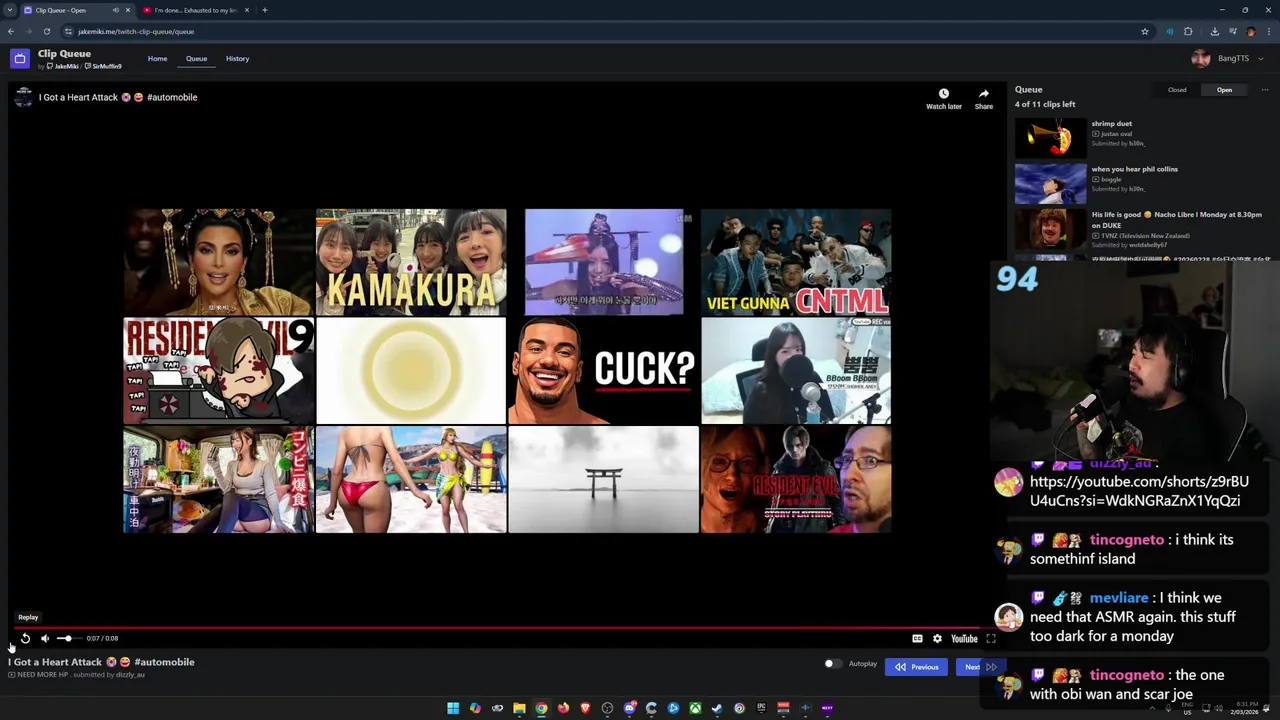
Task: Click the site information icon in address bar
Action: click(68, 31)
